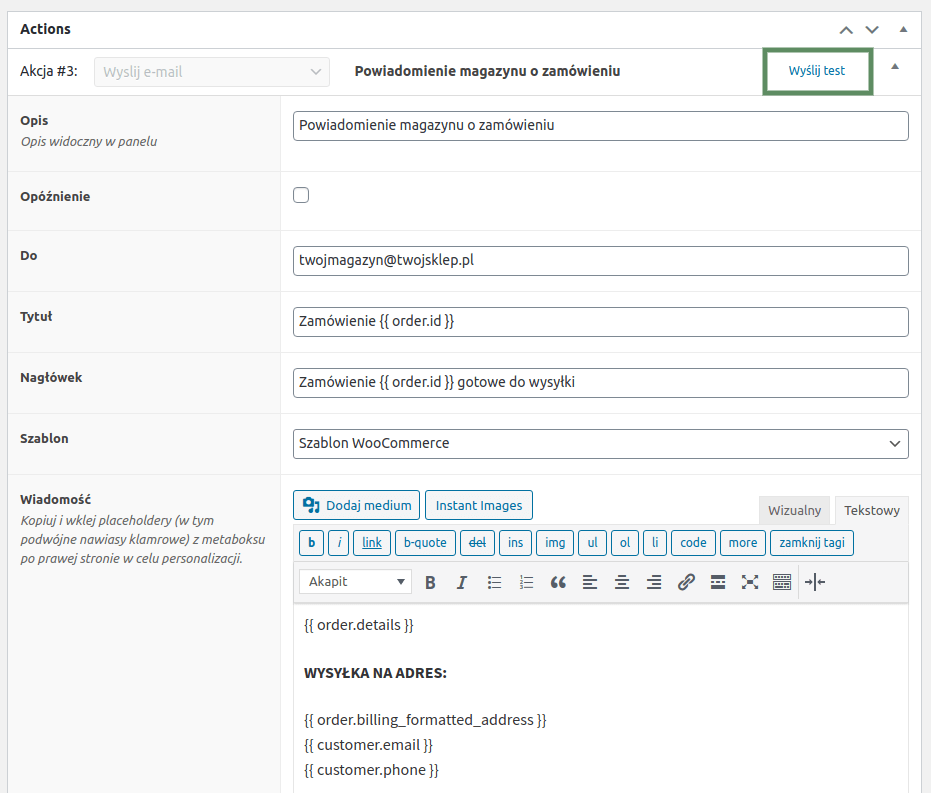Toggle fullscreen editor mode

(750, 582)
